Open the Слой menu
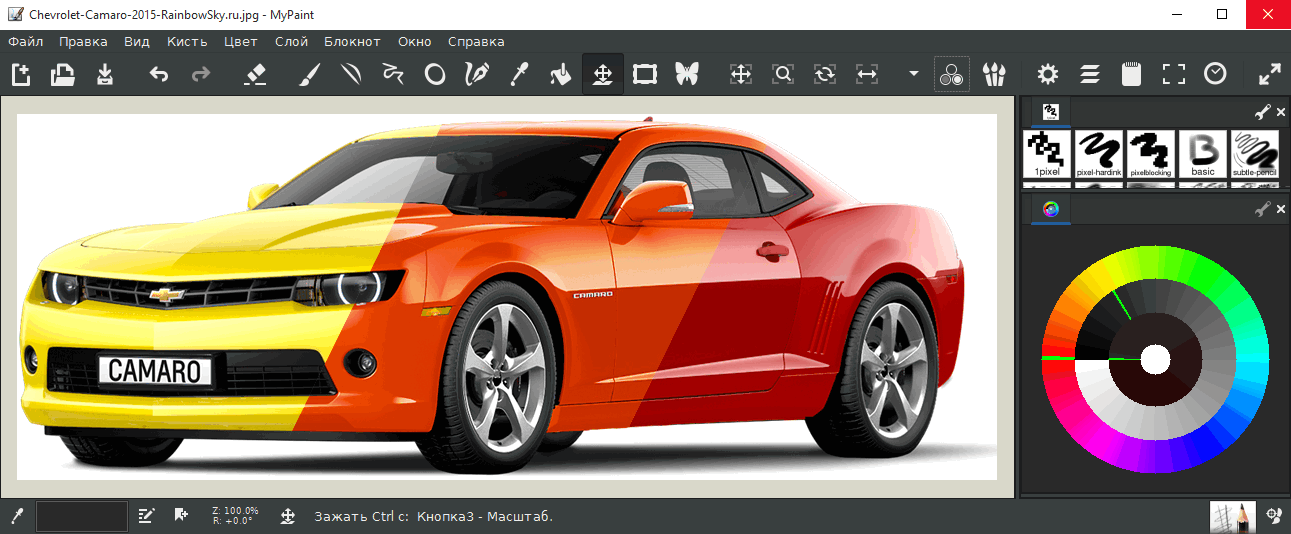 click(291, 41)
